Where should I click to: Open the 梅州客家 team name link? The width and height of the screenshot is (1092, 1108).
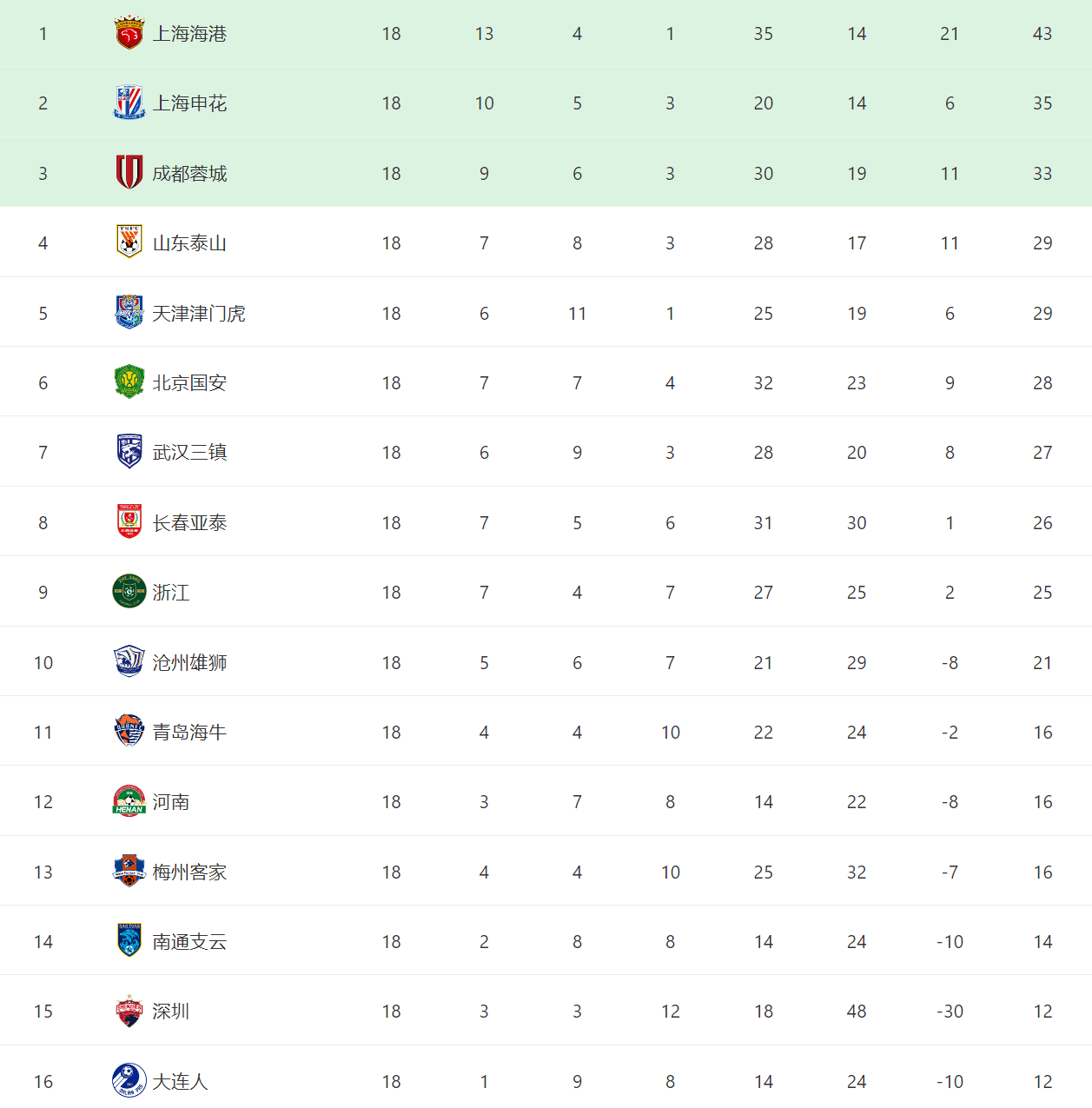tap(189, 872)
